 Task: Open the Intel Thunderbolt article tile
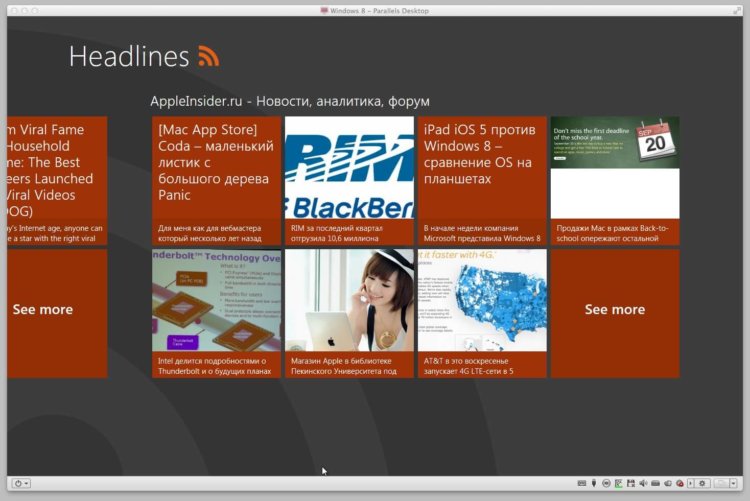coord(216,313)
